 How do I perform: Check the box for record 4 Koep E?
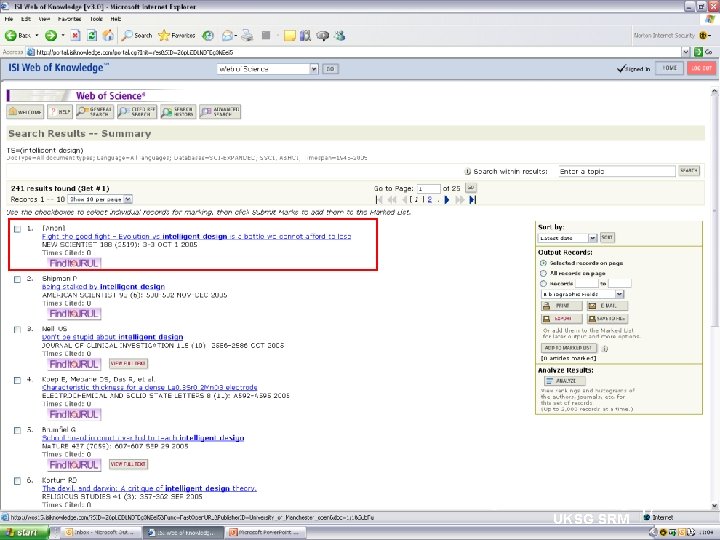17,380
